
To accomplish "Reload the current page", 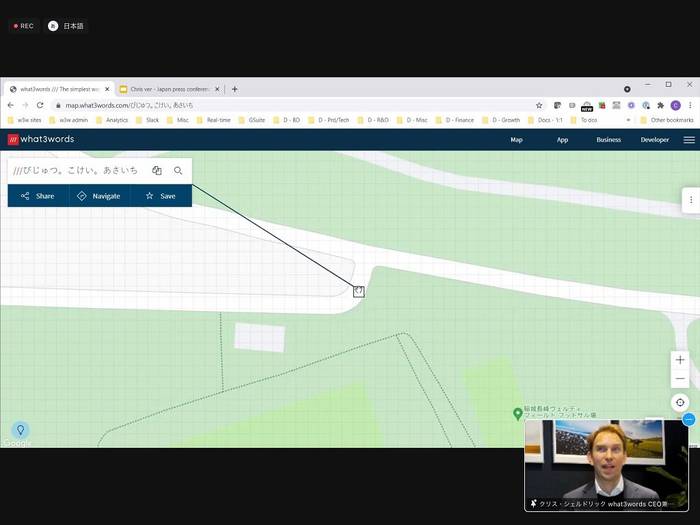I will pyautogui.click(x=40, y=105).
